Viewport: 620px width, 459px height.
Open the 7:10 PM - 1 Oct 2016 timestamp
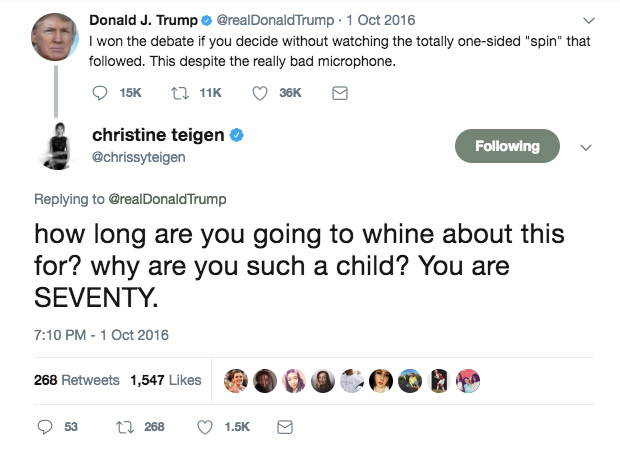(x=101, y=335)
